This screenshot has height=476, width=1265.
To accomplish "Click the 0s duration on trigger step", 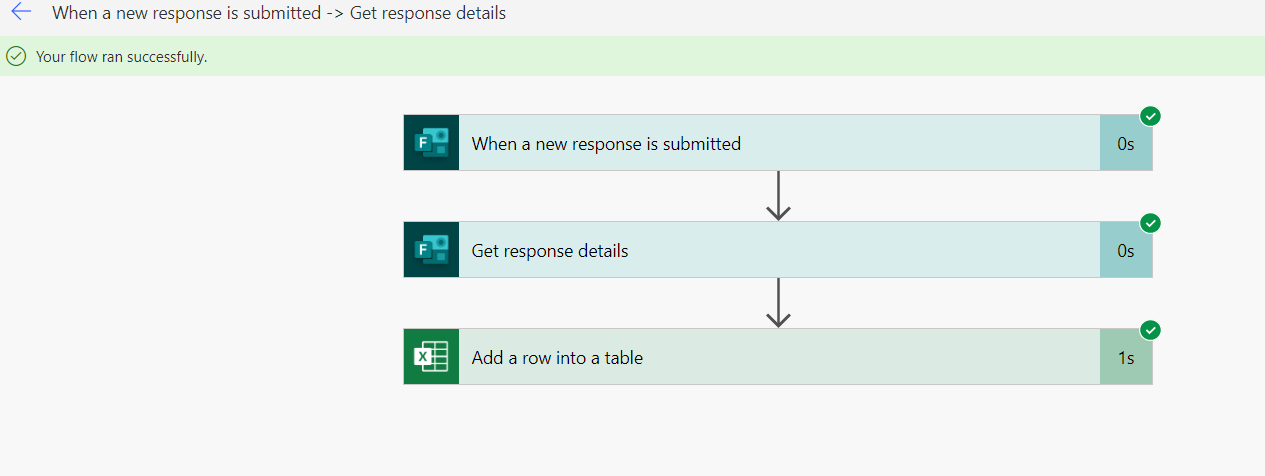I will pos(1126,143).
